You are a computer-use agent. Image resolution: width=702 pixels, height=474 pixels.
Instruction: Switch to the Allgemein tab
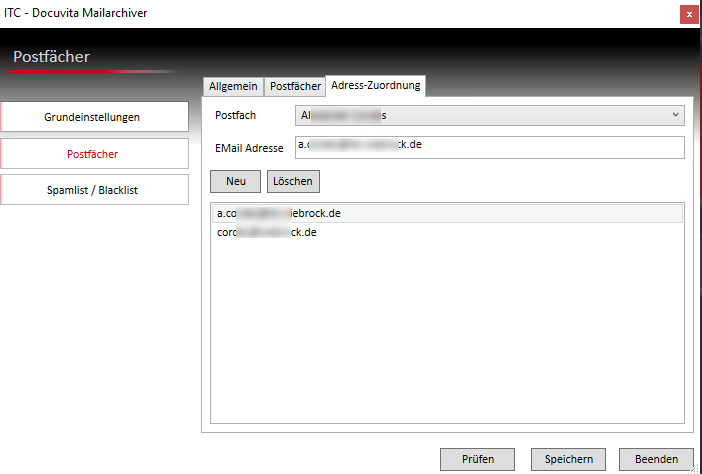(x=232, y=87)
